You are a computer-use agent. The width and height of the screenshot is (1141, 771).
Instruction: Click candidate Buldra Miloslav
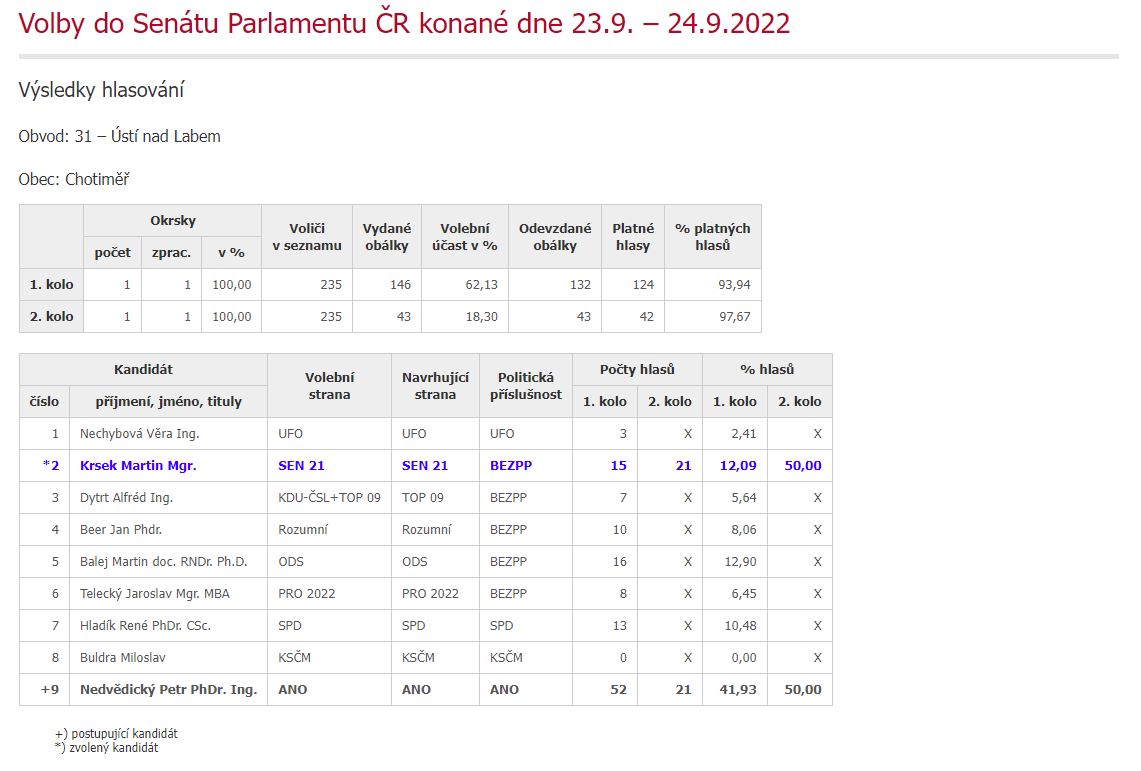click(123, 657)
